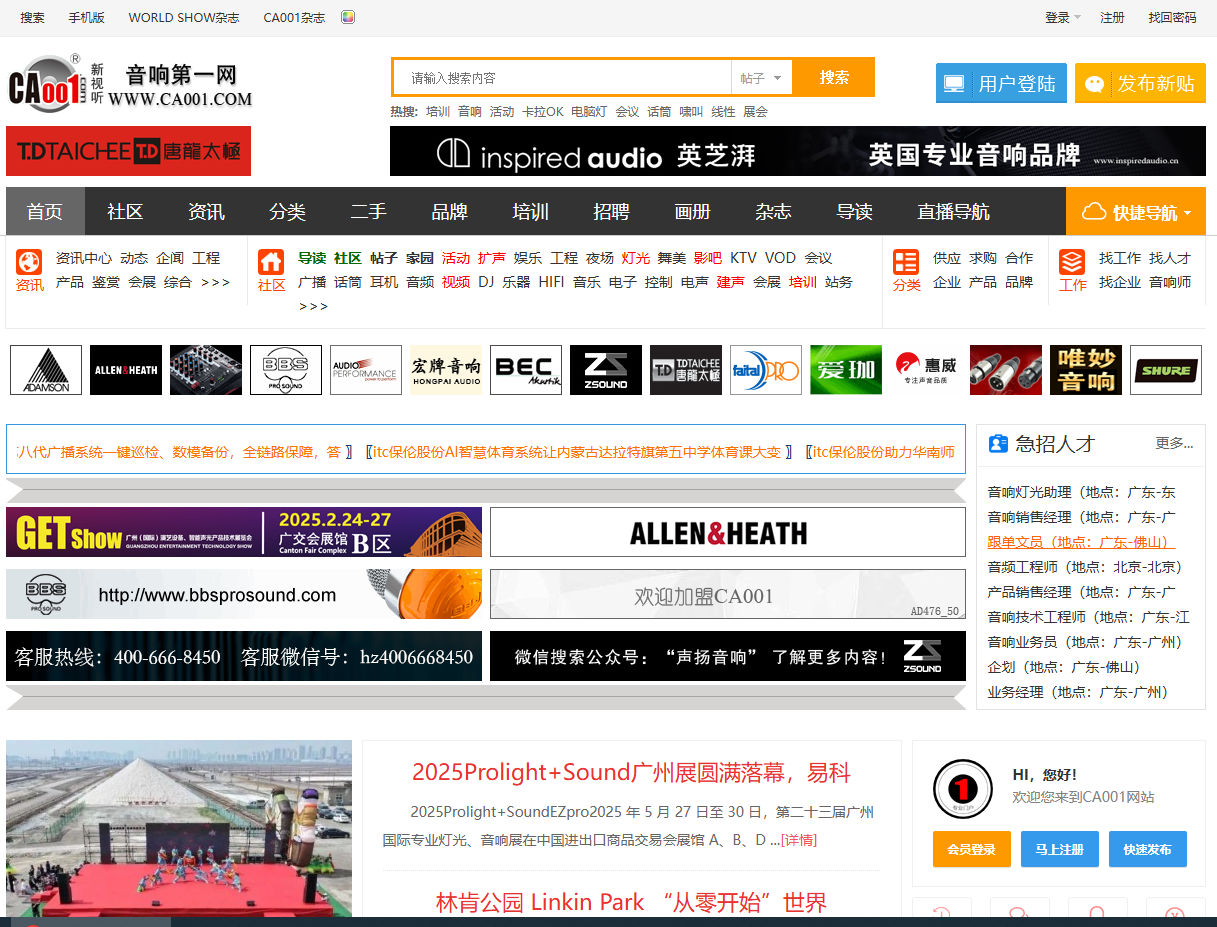Go to the 二手 navigation tab
The height and width of the screenshot is (927, 1217).
click(x=368, y=212)
